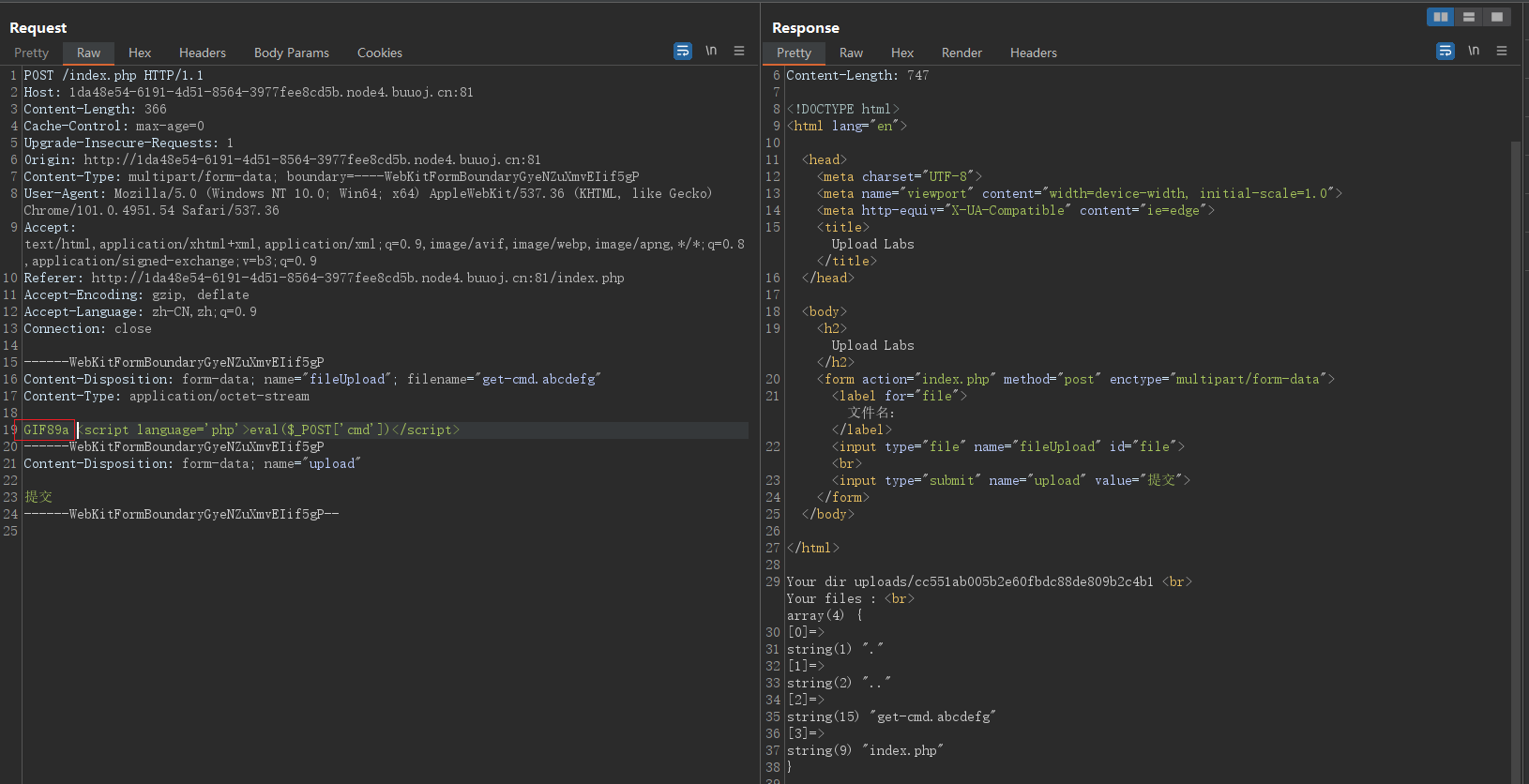Click string(15) "get-cmd.abcdefg" in response
This screenshot has height=784, width=1529.
pos(891,716)
